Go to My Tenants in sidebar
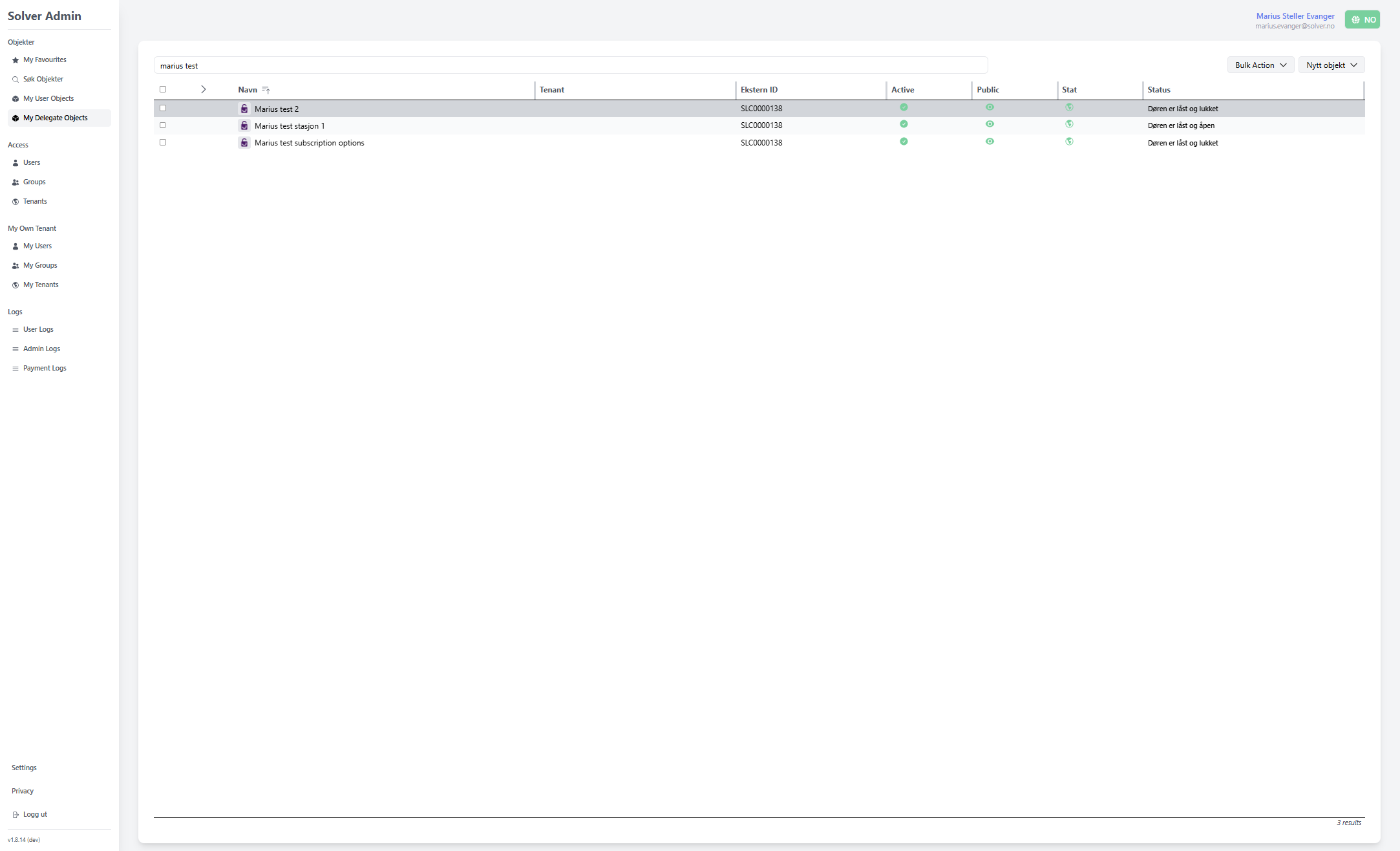The height and width of the screenshot is (851, 1400). (41, 285)
